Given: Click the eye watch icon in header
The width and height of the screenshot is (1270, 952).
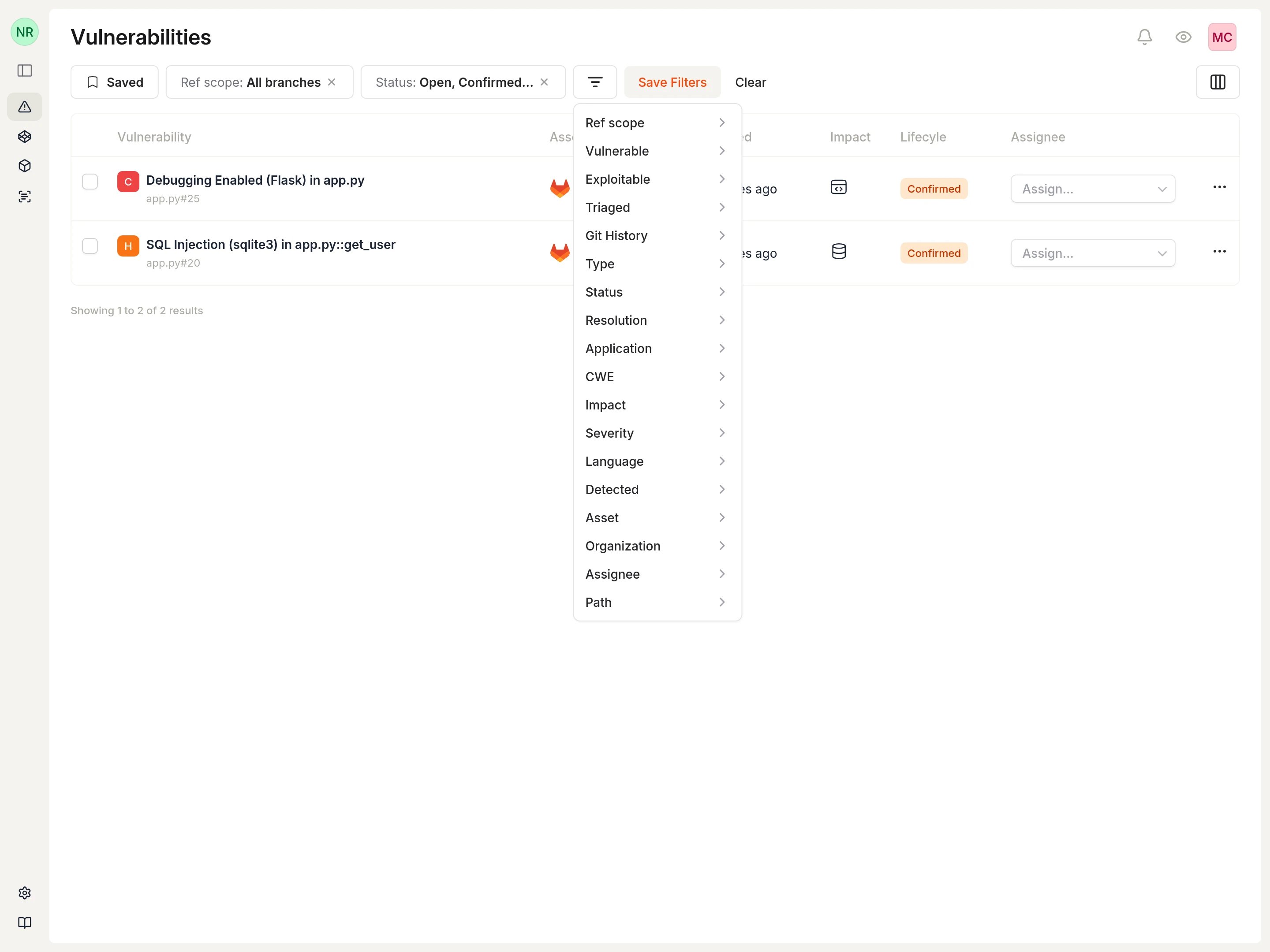Looking at the screenshot, I should click(x=1183, y=37).
